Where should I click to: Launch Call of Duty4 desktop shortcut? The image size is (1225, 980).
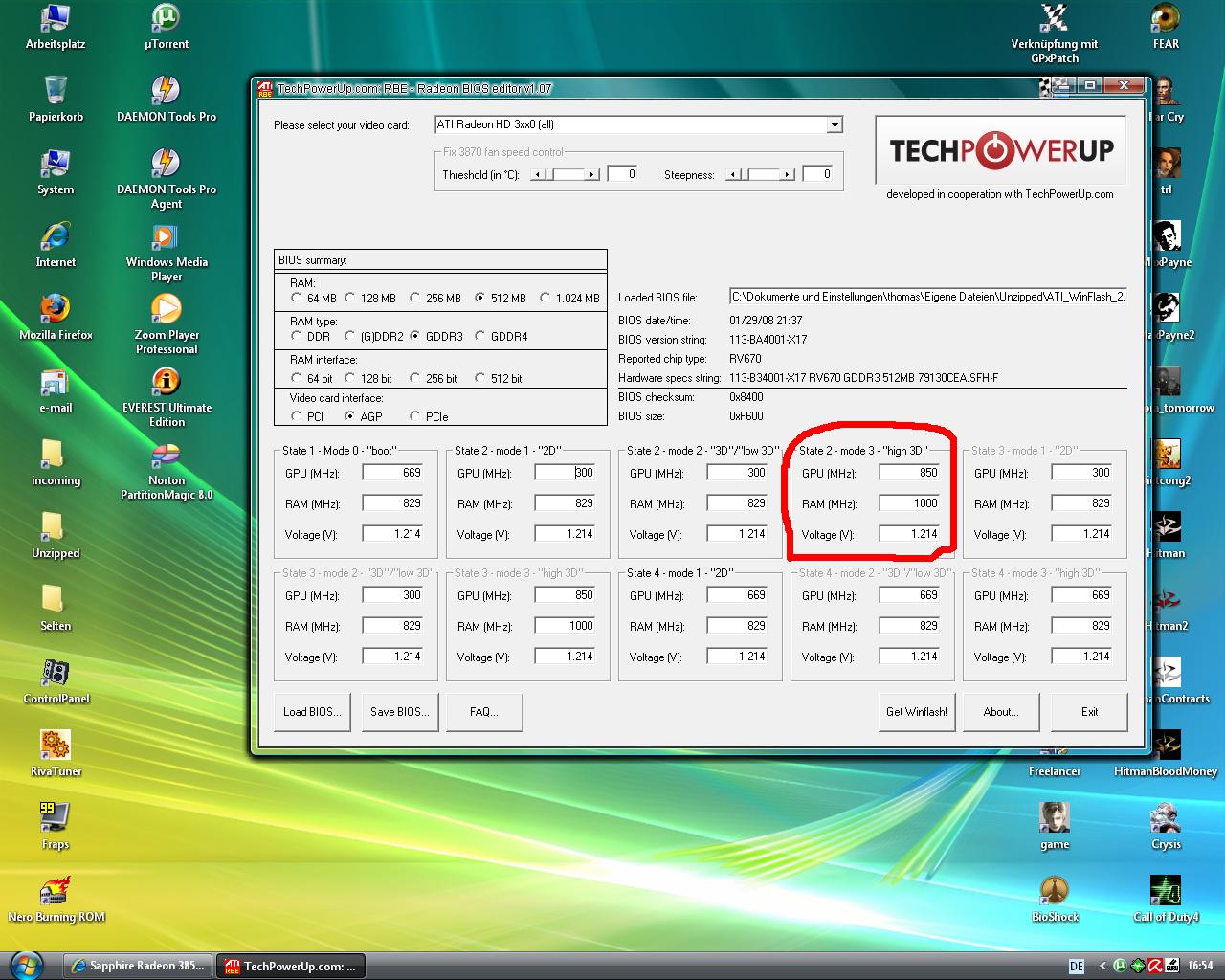click(1166, 900)
